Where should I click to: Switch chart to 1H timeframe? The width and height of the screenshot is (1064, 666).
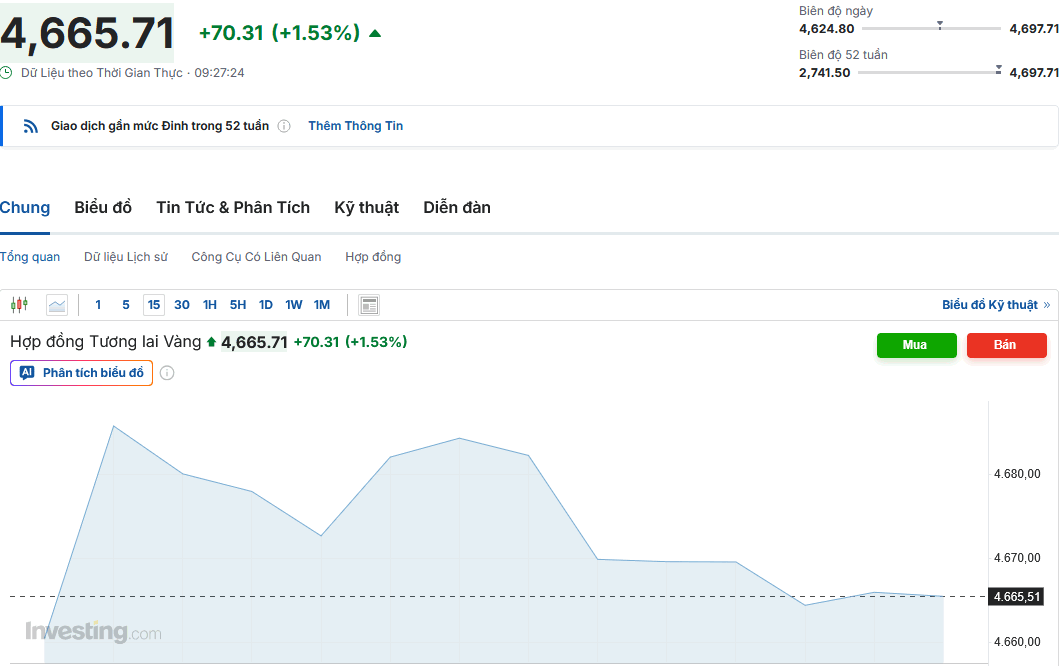click(x=210, y=305)
